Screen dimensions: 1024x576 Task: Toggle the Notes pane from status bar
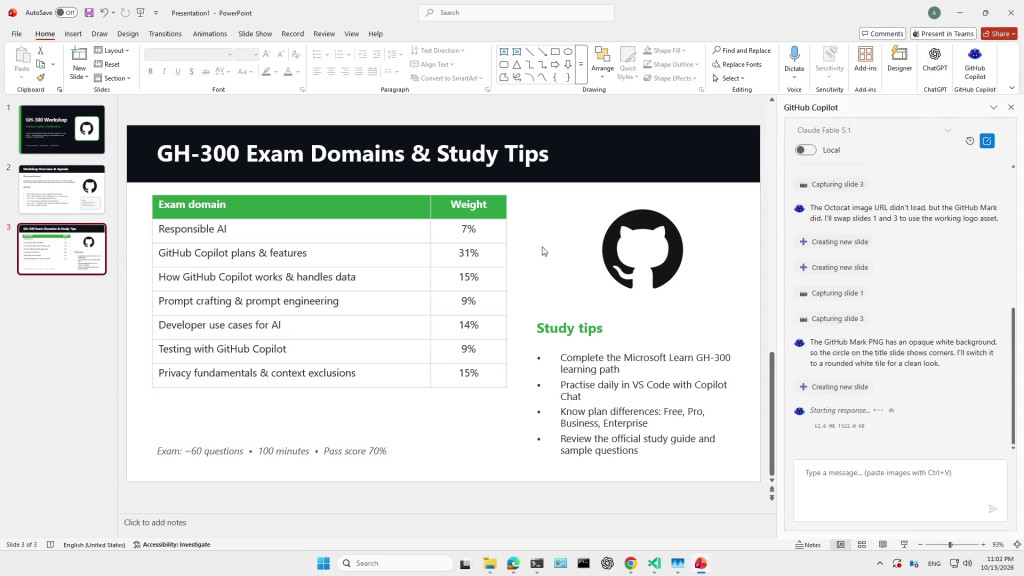tap(808, 544)
